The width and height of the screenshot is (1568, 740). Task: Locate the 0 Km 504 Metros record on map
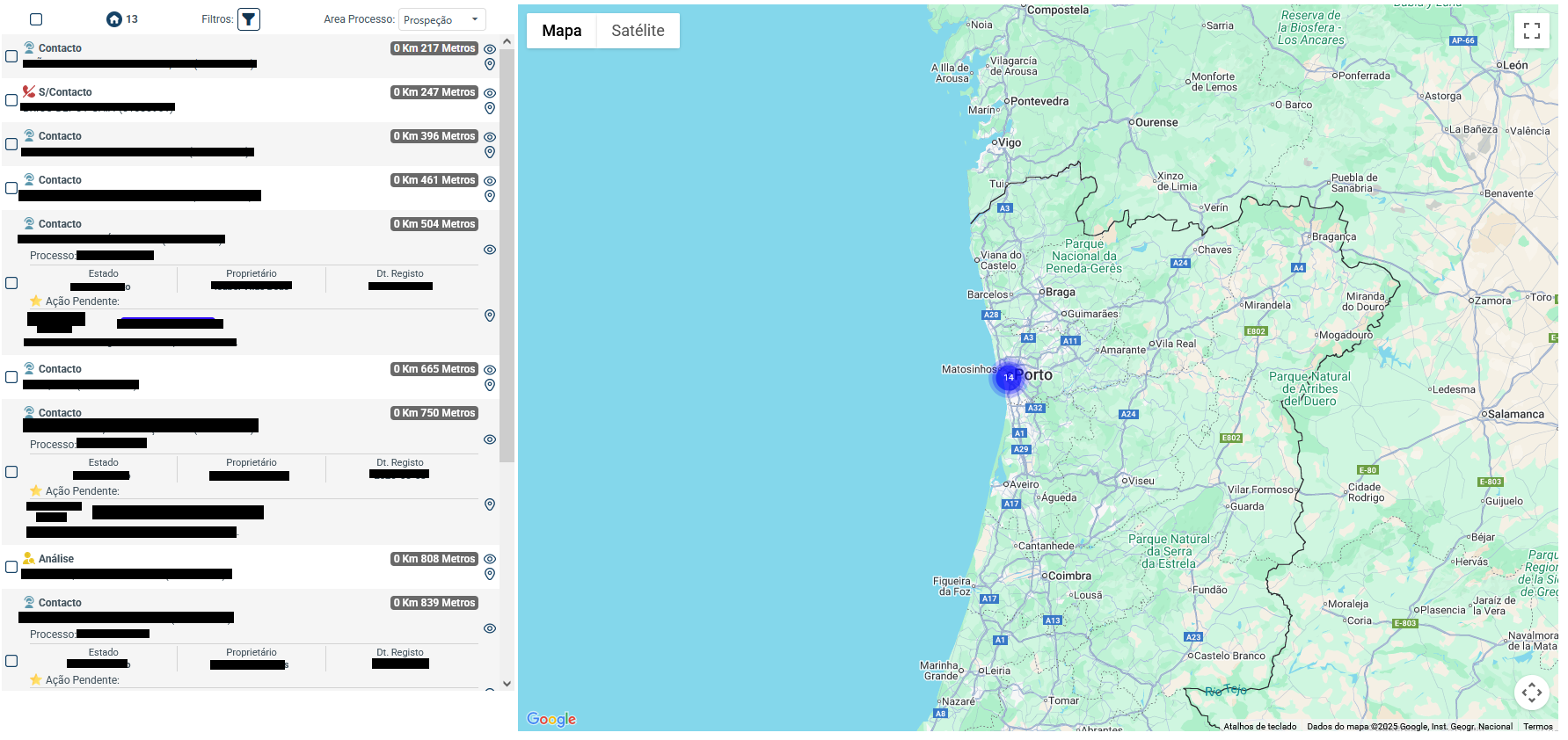[x=490, y=316]
